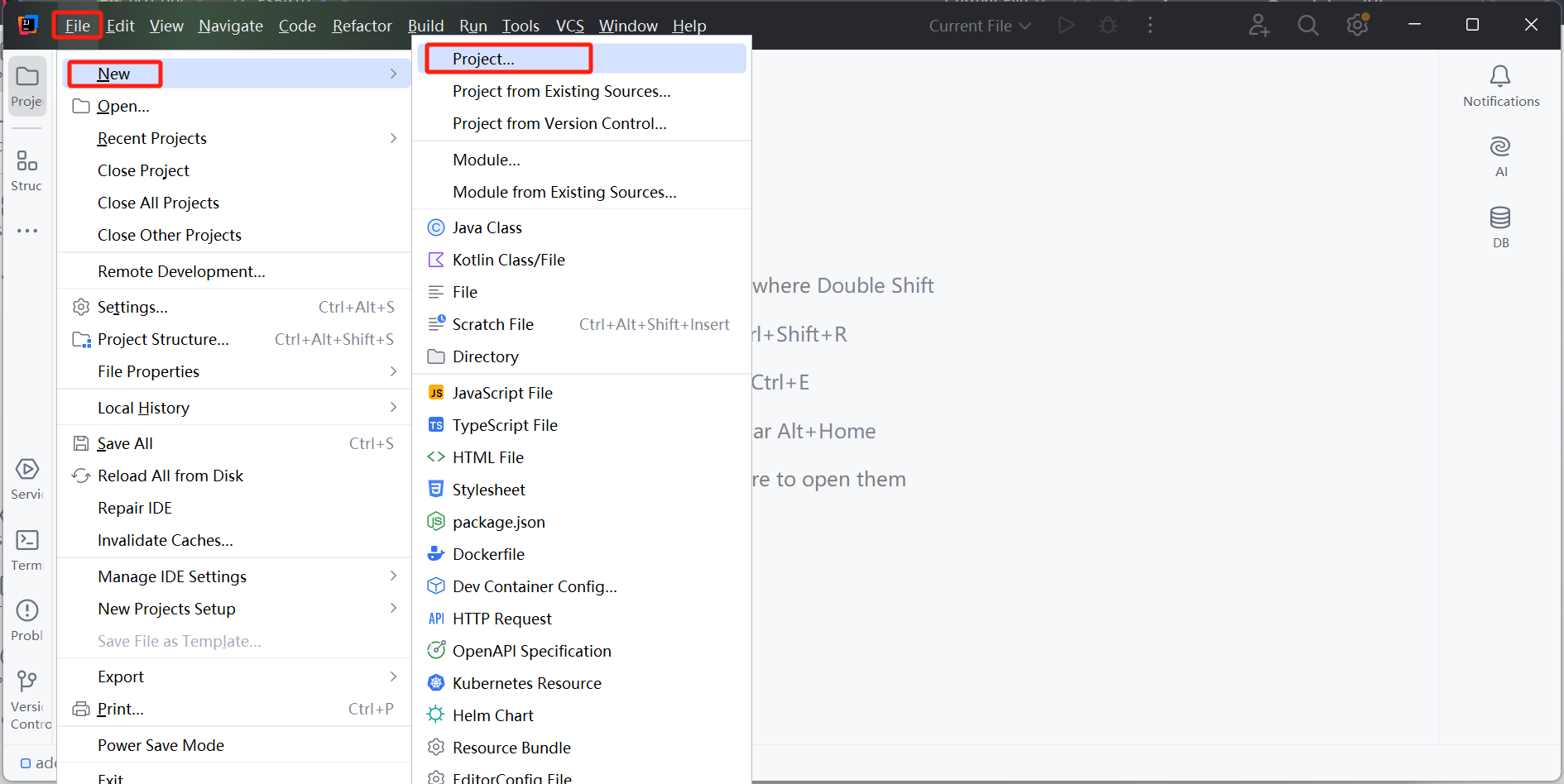The width and height of the screenshot is (1564, 784).
Task: Open the Refactor menu
Action: [x=362, y=26]
